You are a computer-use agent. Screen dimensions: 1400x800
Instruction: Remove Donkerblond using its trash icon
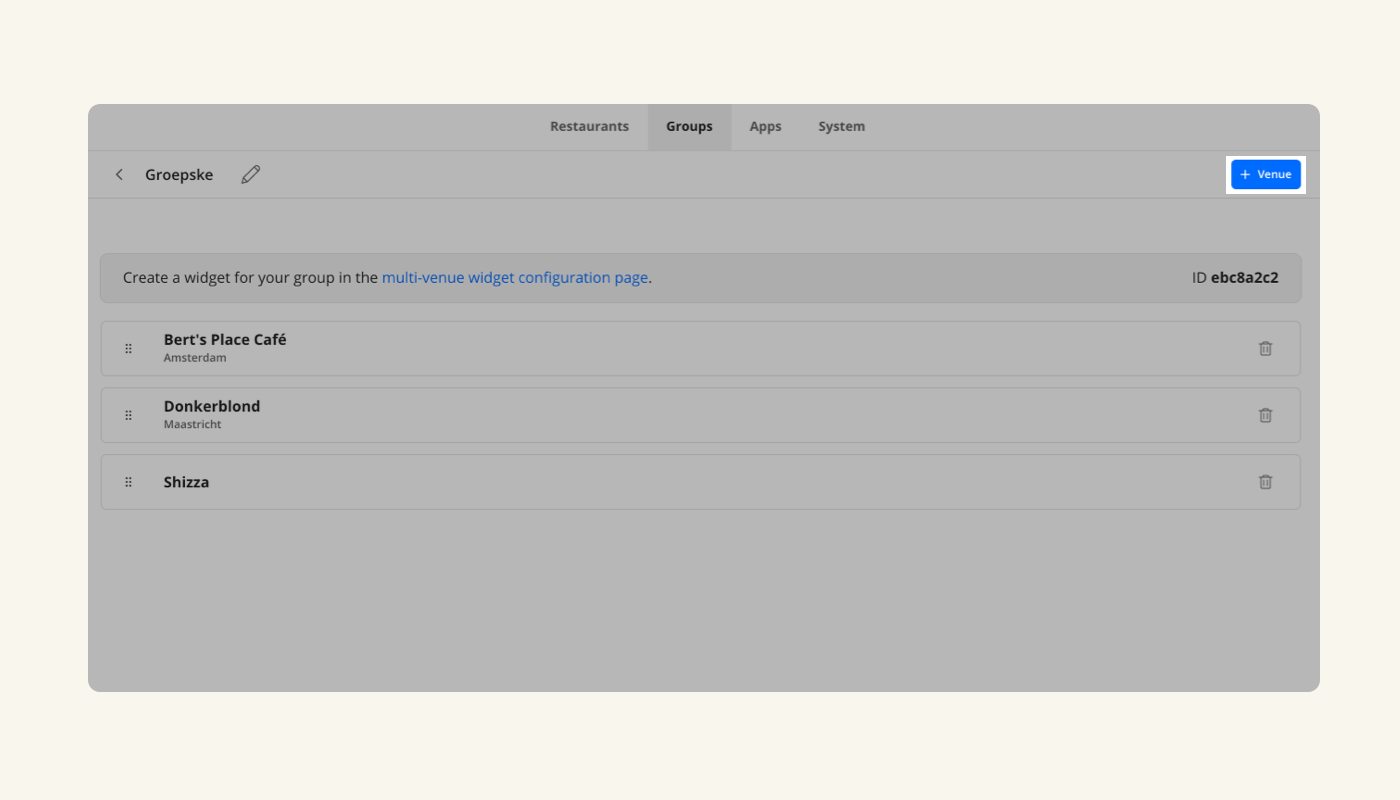(x=1265, y=415)
